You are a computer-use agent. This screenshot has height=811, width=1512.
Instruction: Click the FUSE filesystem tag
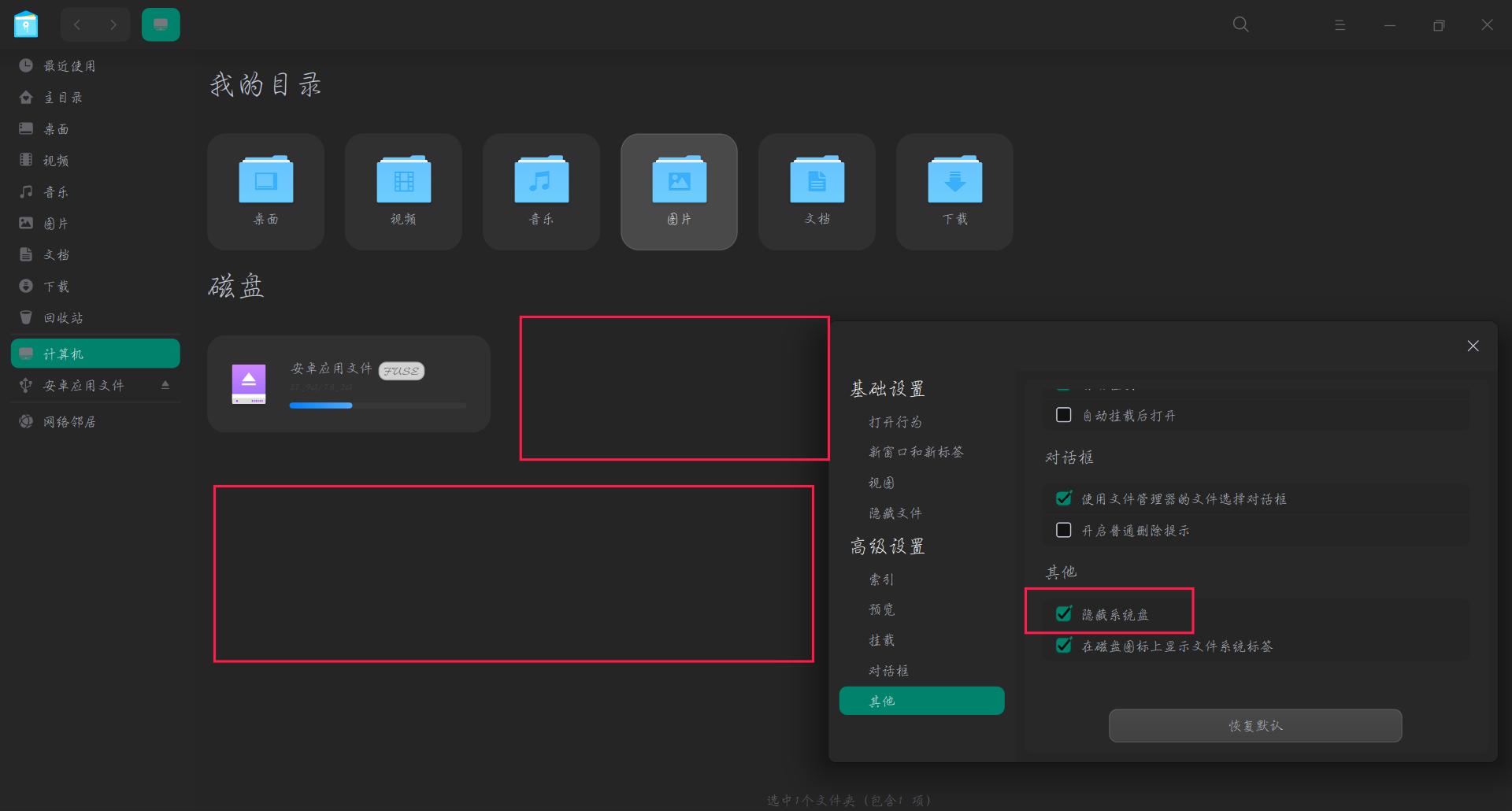pos(402,371)
